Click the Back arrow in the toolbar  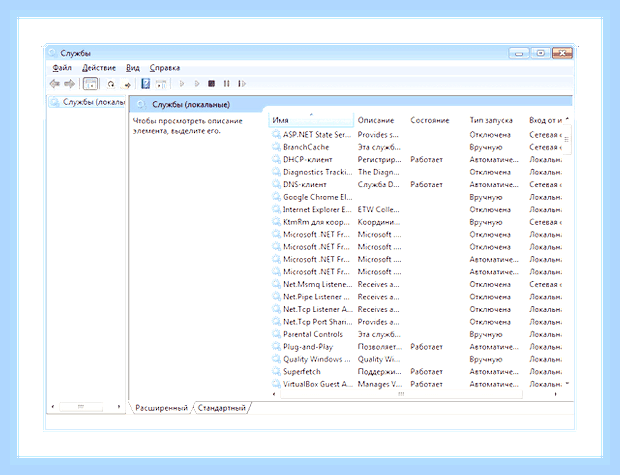click(55, 83)
